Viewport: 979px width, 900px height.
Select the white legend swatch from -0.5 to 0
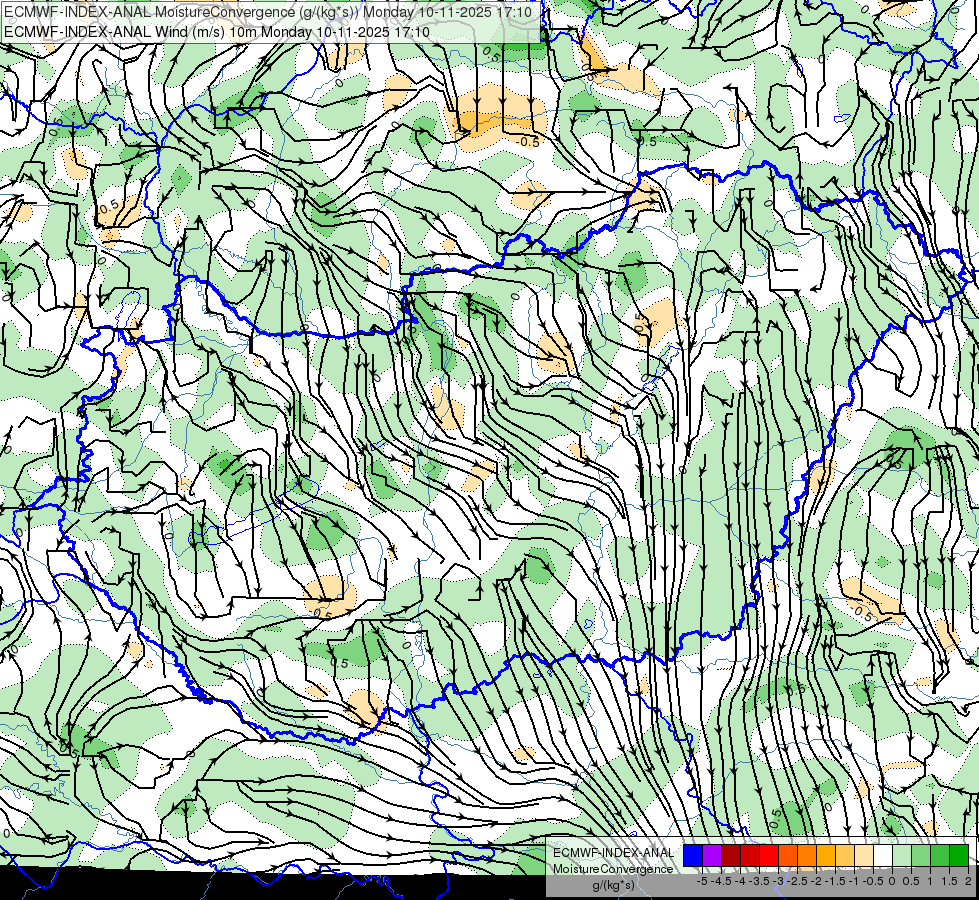click(883, 856)
